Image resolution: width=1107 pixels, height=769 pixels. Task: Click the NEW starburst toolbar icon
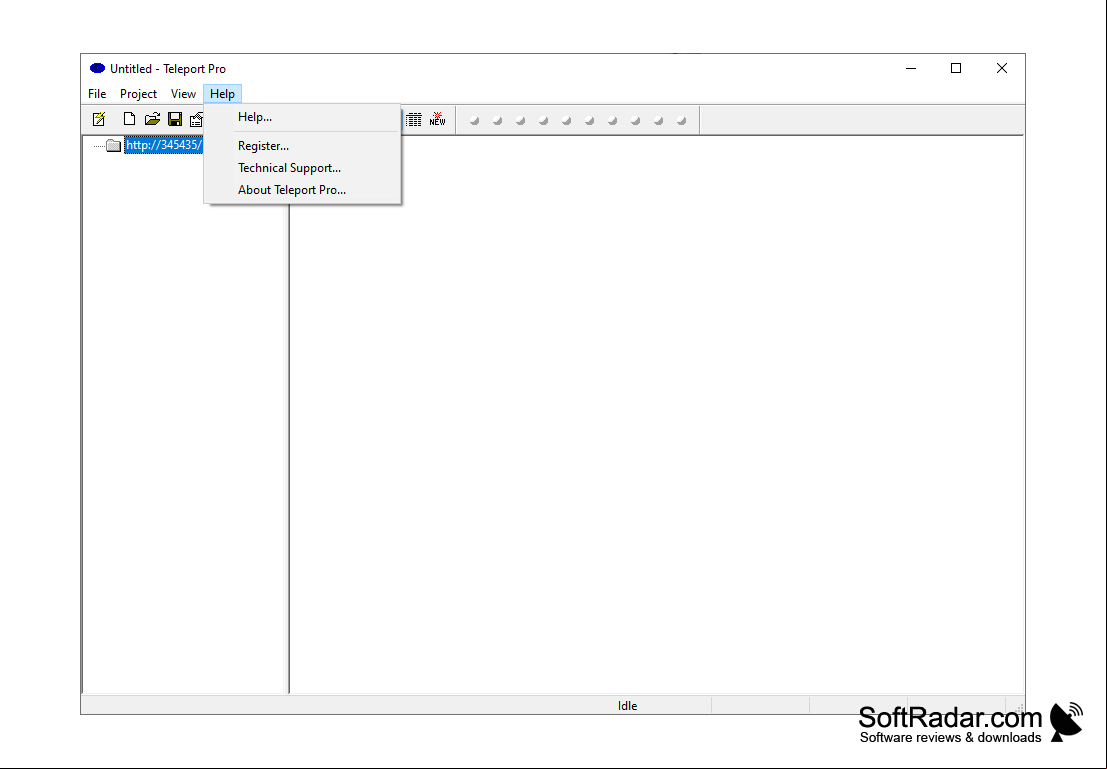438,119
